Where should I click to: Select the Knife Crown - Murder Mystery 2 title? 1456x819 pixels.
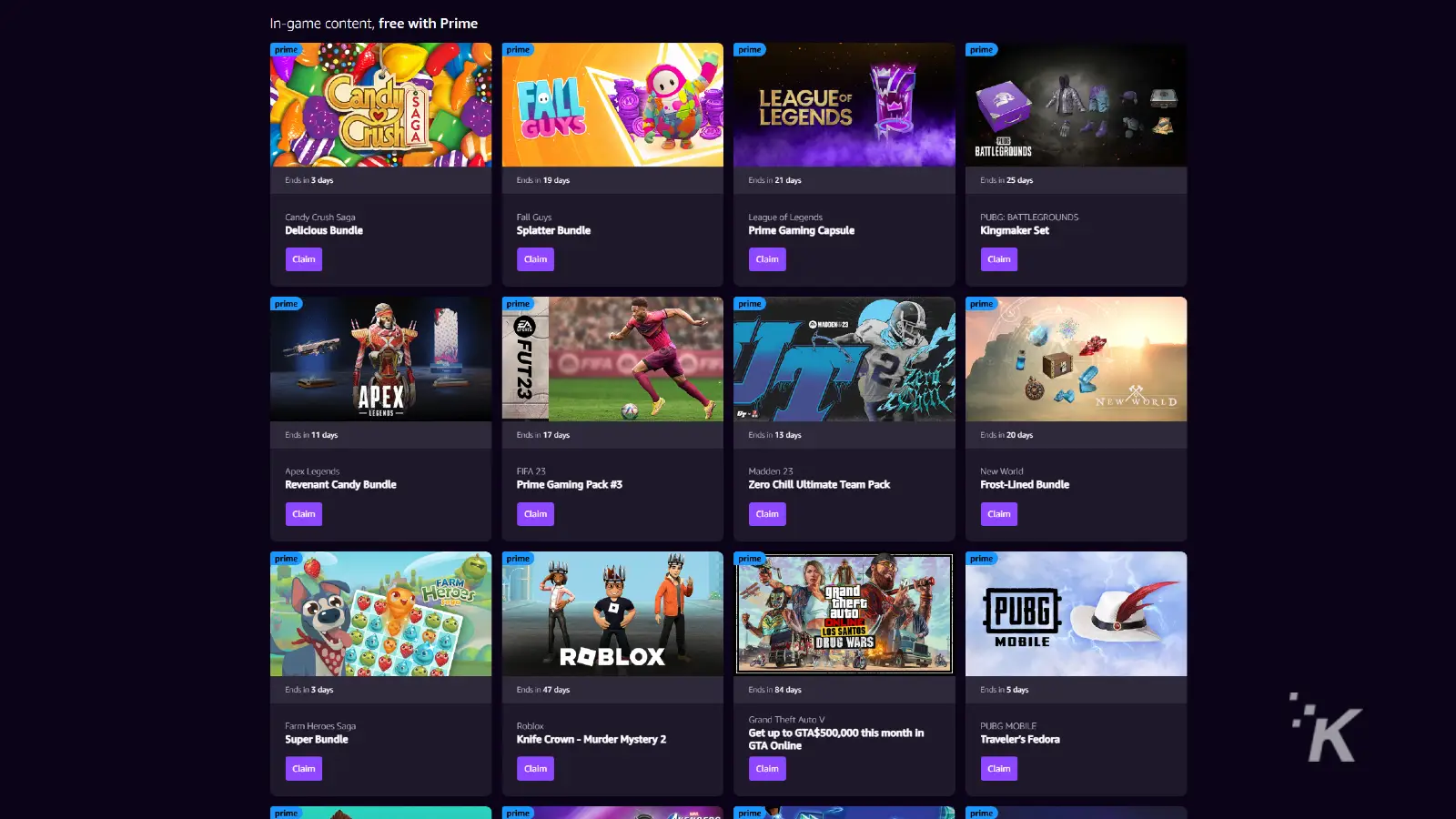pyautogui.click(x=591, y=740)
